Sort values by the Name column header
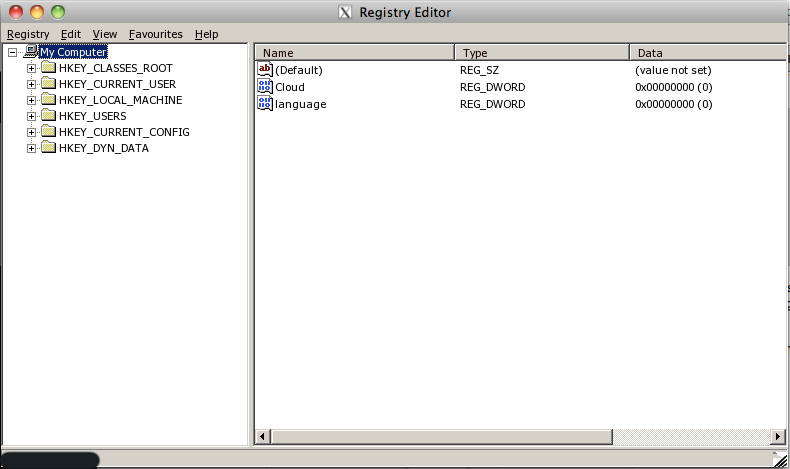The image size is (790, 469). pyautogui.click(x=355, y=52)
